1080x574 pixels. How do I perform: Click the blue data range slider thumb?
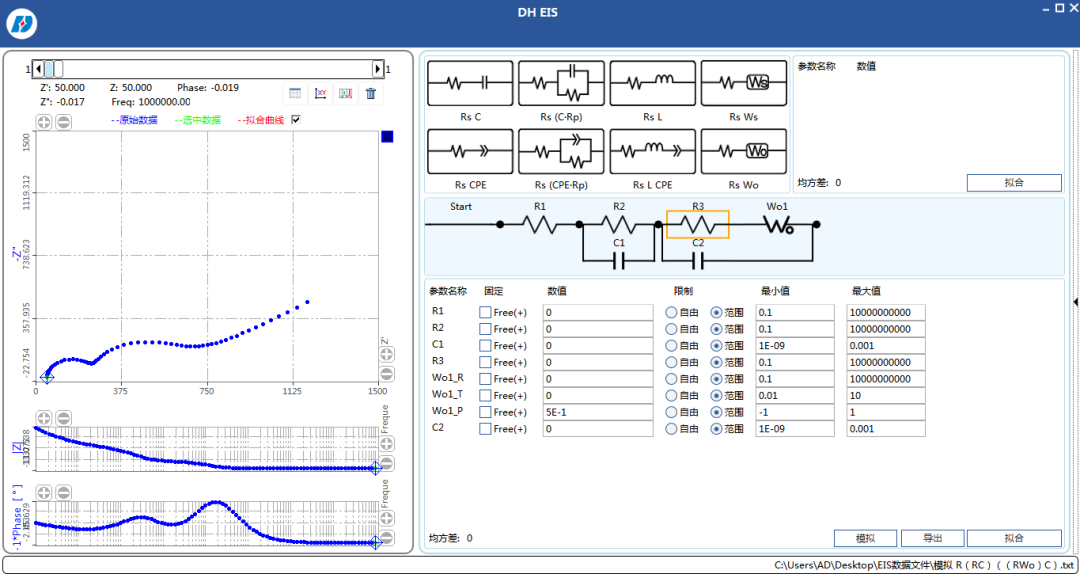[49, 69]
